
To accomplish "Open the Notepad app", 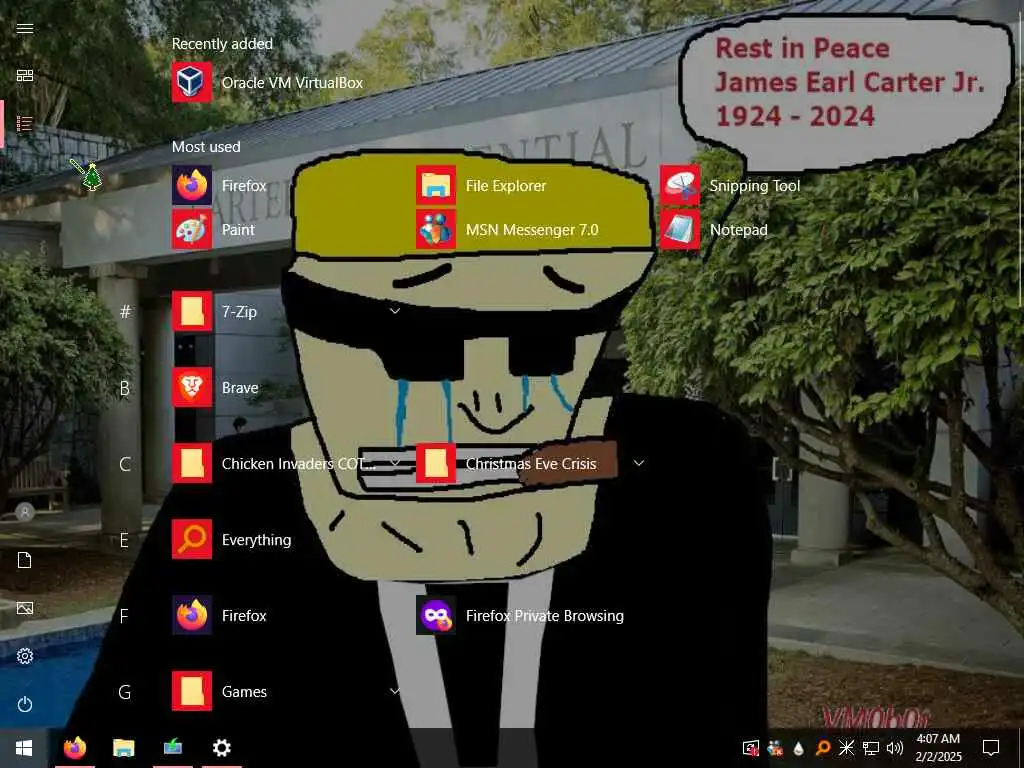I will point(714,229).
